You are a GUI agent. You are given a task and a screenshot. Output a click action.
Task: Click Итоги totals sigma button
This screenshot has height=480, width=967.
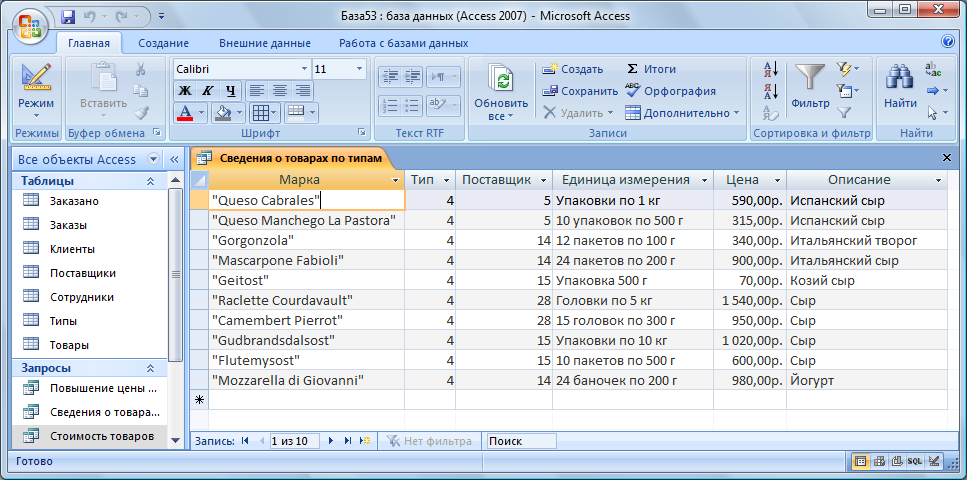[651, 69]
